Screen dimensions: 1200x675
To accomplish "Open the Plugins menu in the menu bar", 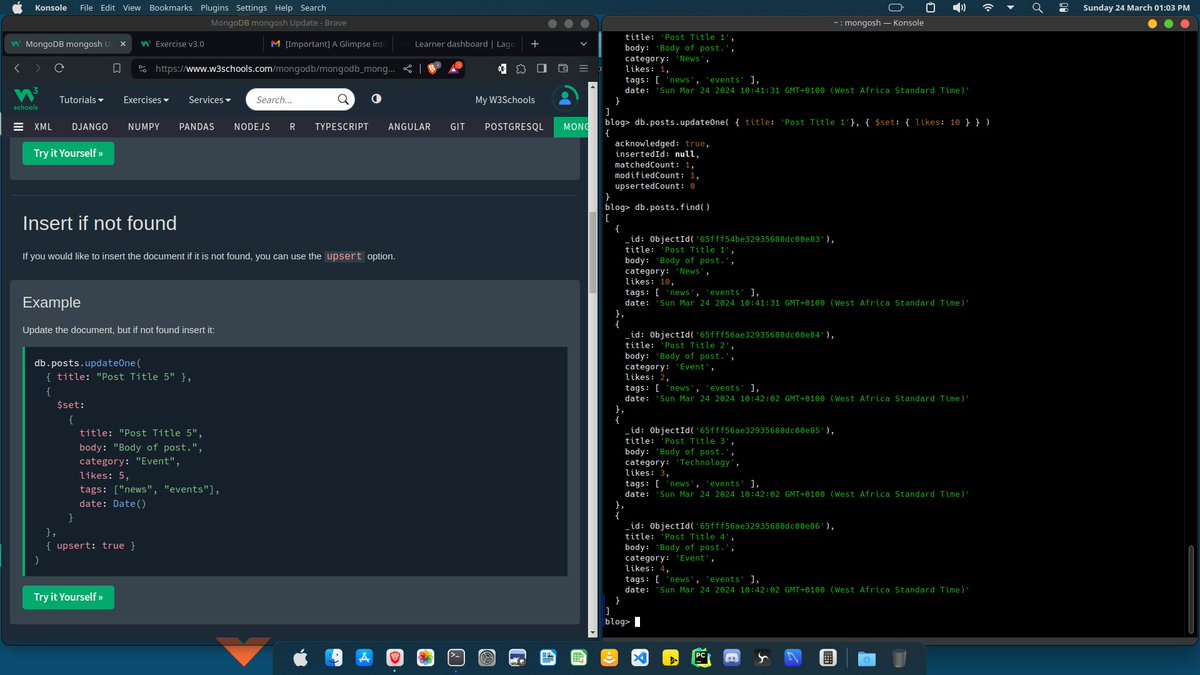I will click(x=214, y=7).
